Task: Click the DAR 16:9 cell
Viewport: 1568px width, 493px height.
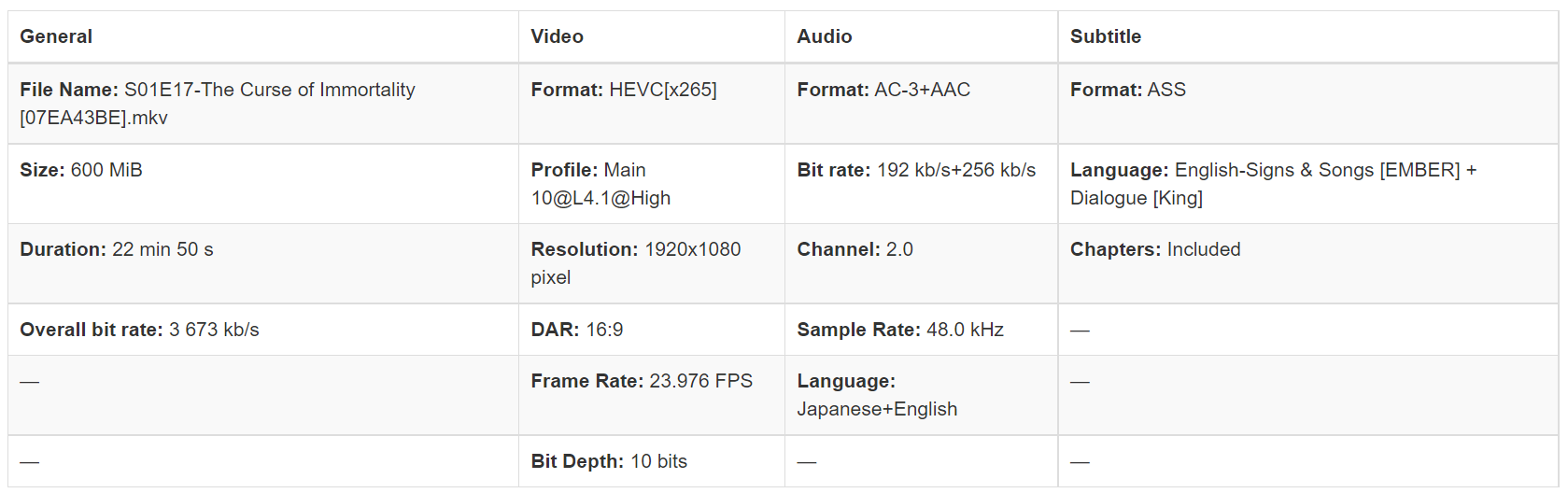Action: [576, 330]
